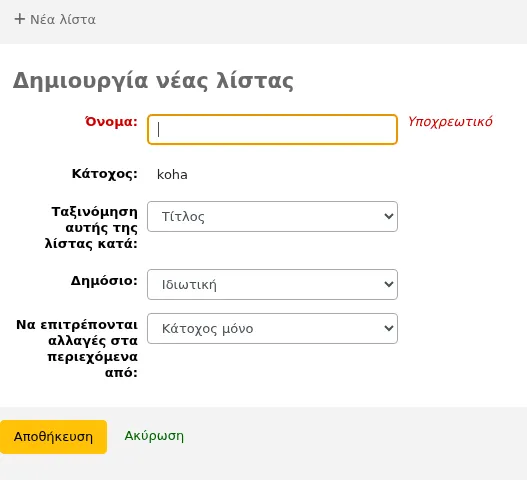Click the Δημόσιο label

tap(104, 280)
